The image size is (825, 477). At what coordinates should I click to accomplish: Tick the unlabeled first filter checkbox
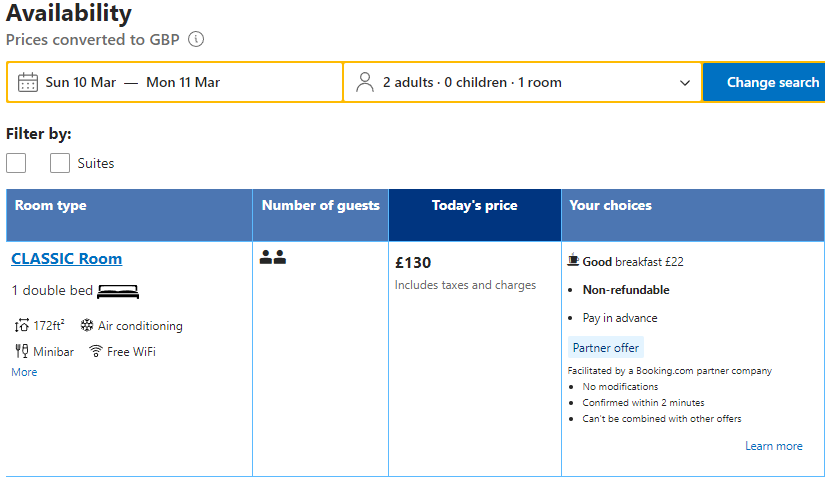coord(16,163)
